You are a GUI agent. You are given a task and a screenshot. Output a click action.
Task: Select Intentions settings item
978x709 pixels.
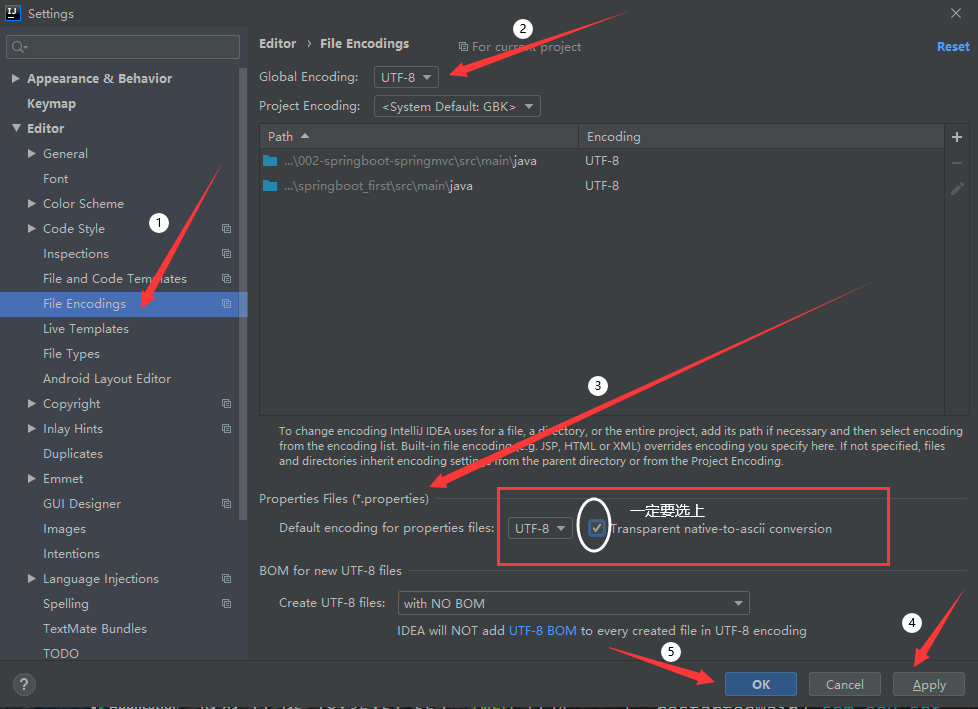point(71,554)
